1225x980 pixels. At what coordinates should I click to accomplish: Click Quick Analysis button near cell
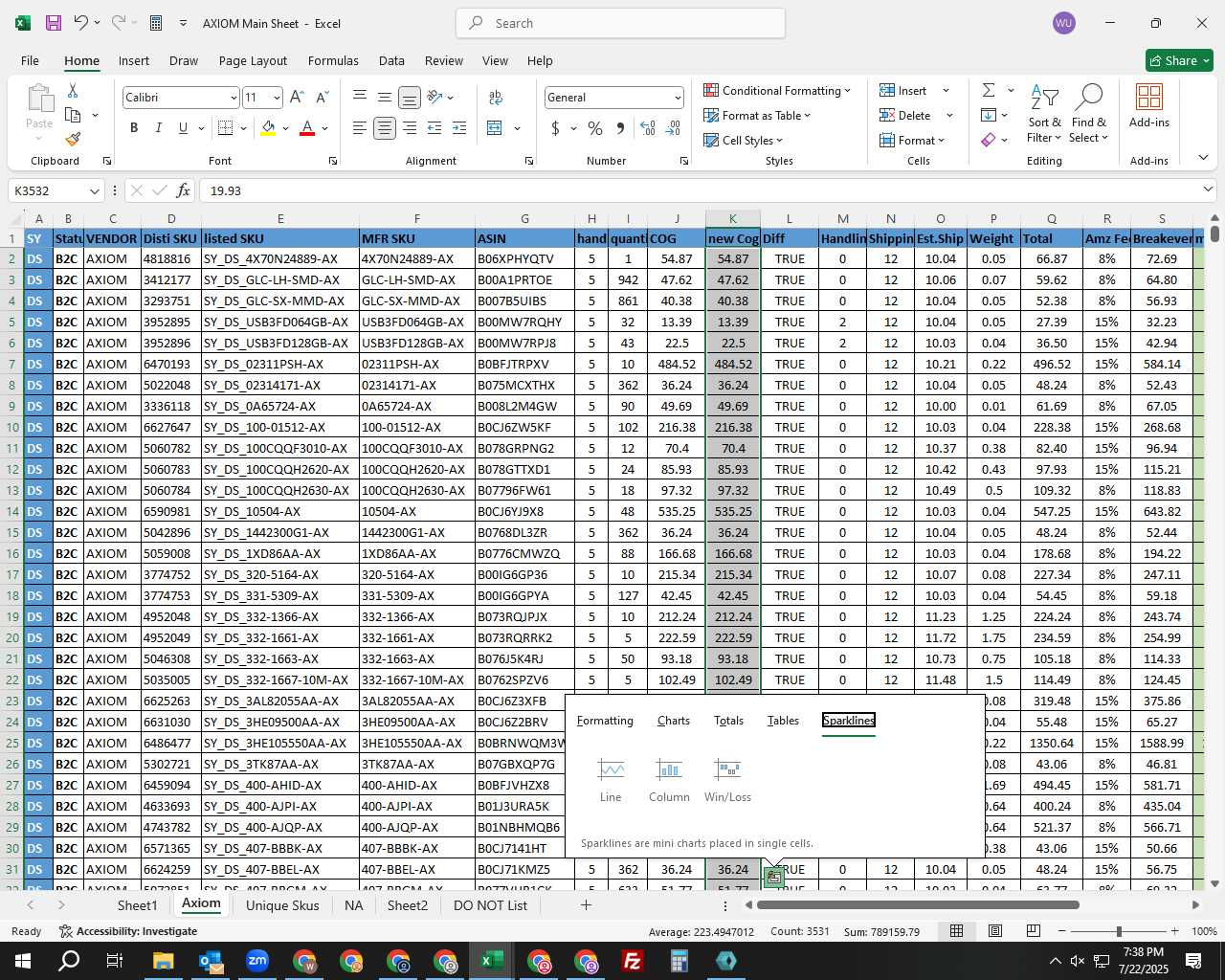[773, 876]
